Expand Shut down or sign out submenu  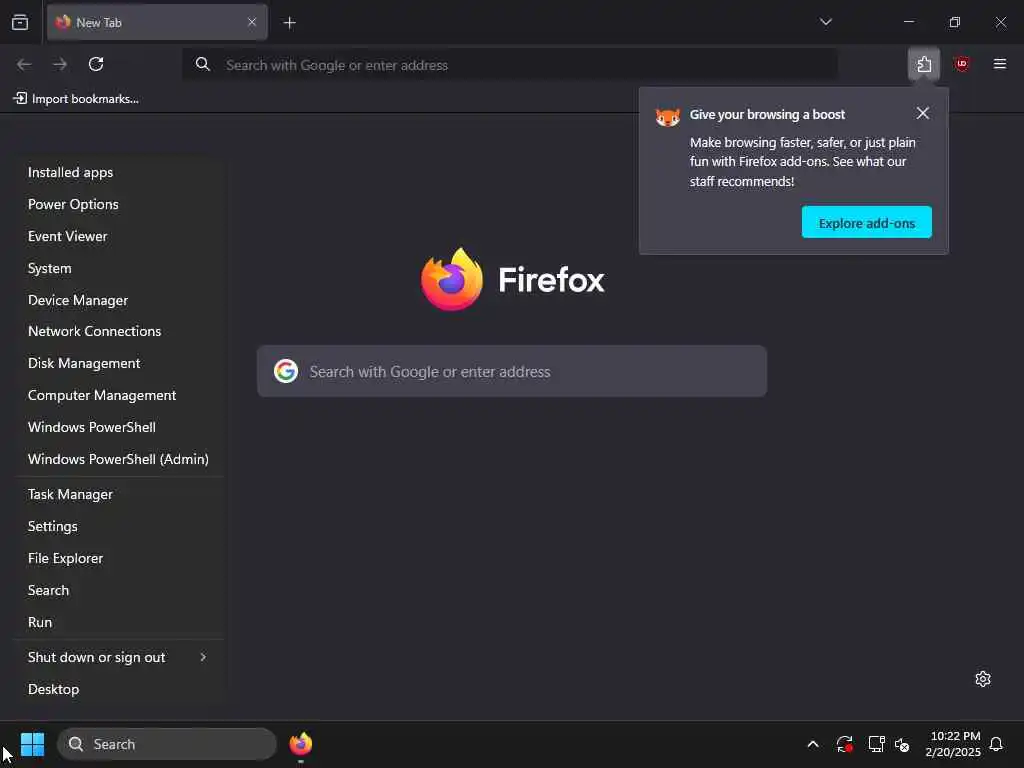point(119,657)
